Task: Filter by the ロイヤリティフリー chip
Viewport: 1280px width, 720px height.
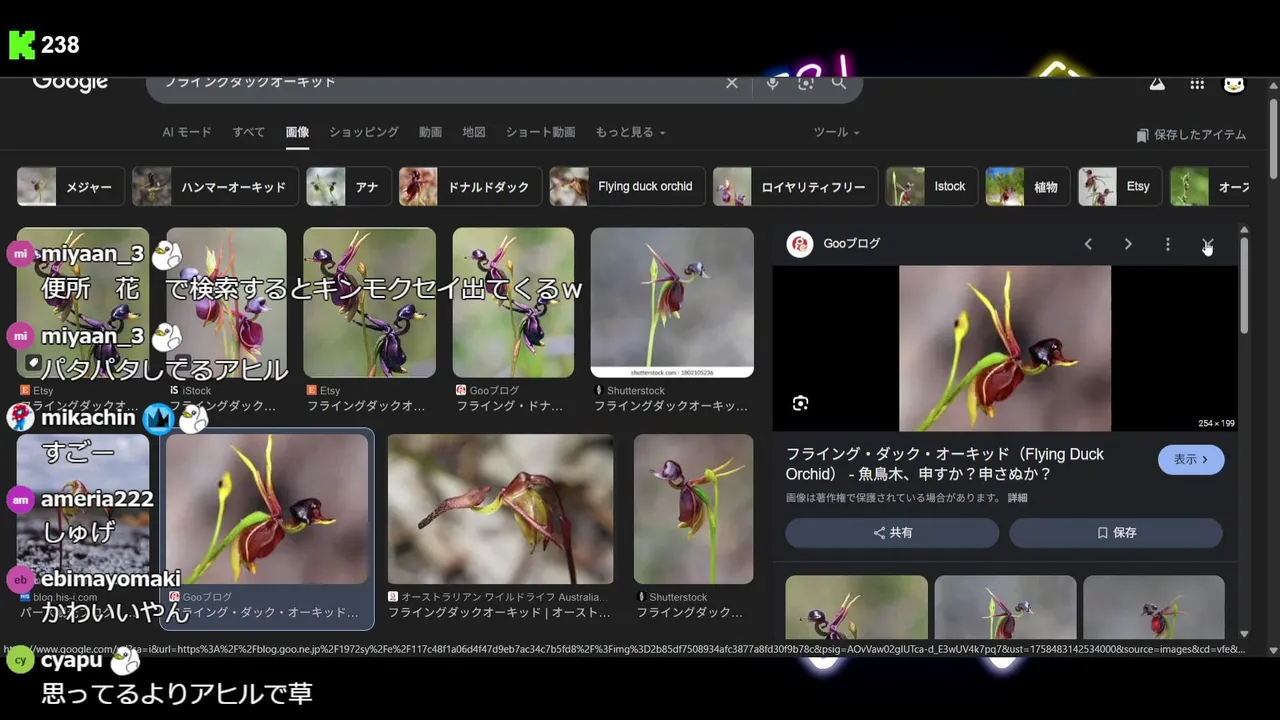Action: coord(795,187)
